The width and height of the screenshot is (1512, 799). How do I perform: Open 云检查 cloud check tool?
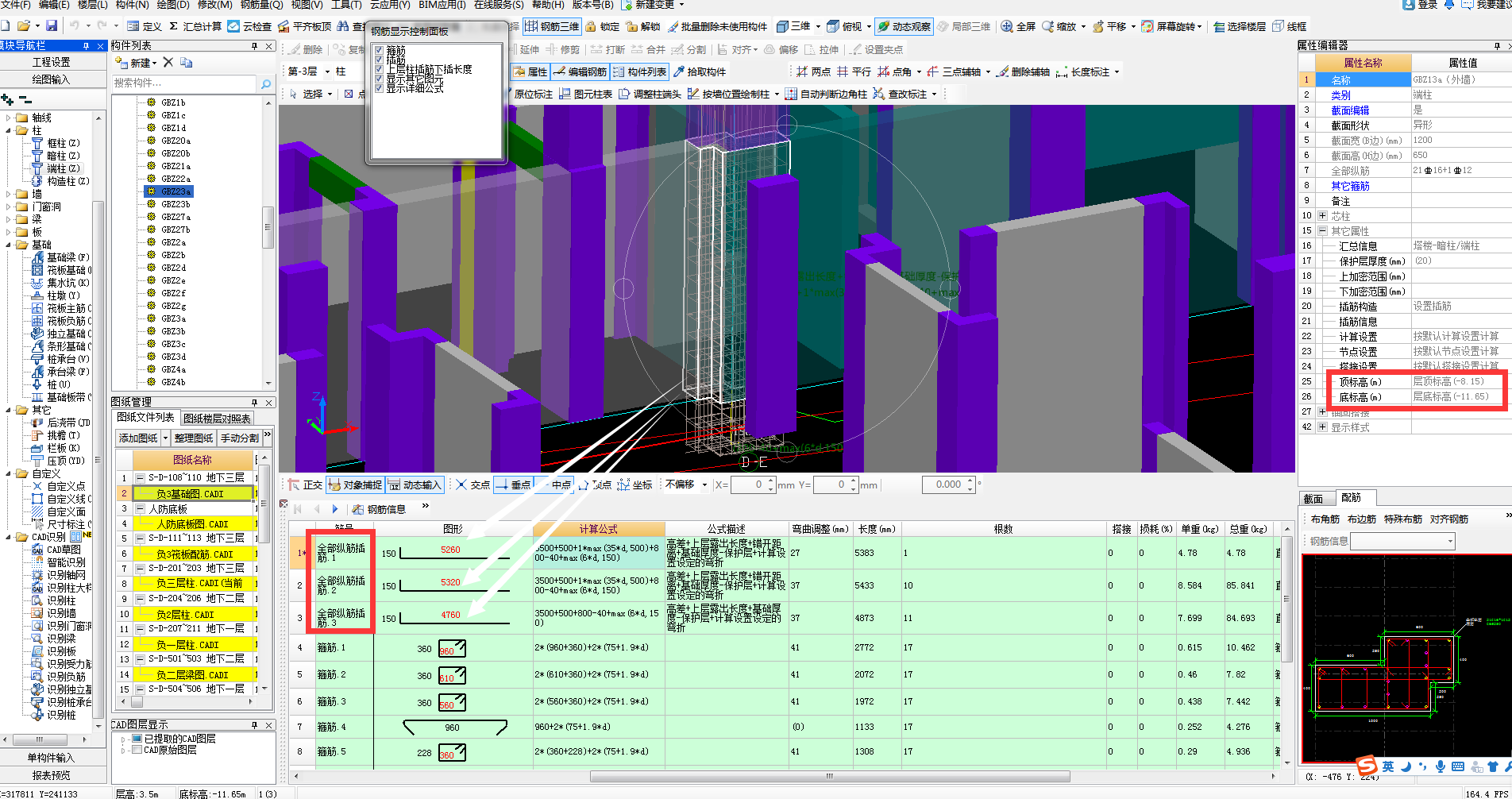249,26
